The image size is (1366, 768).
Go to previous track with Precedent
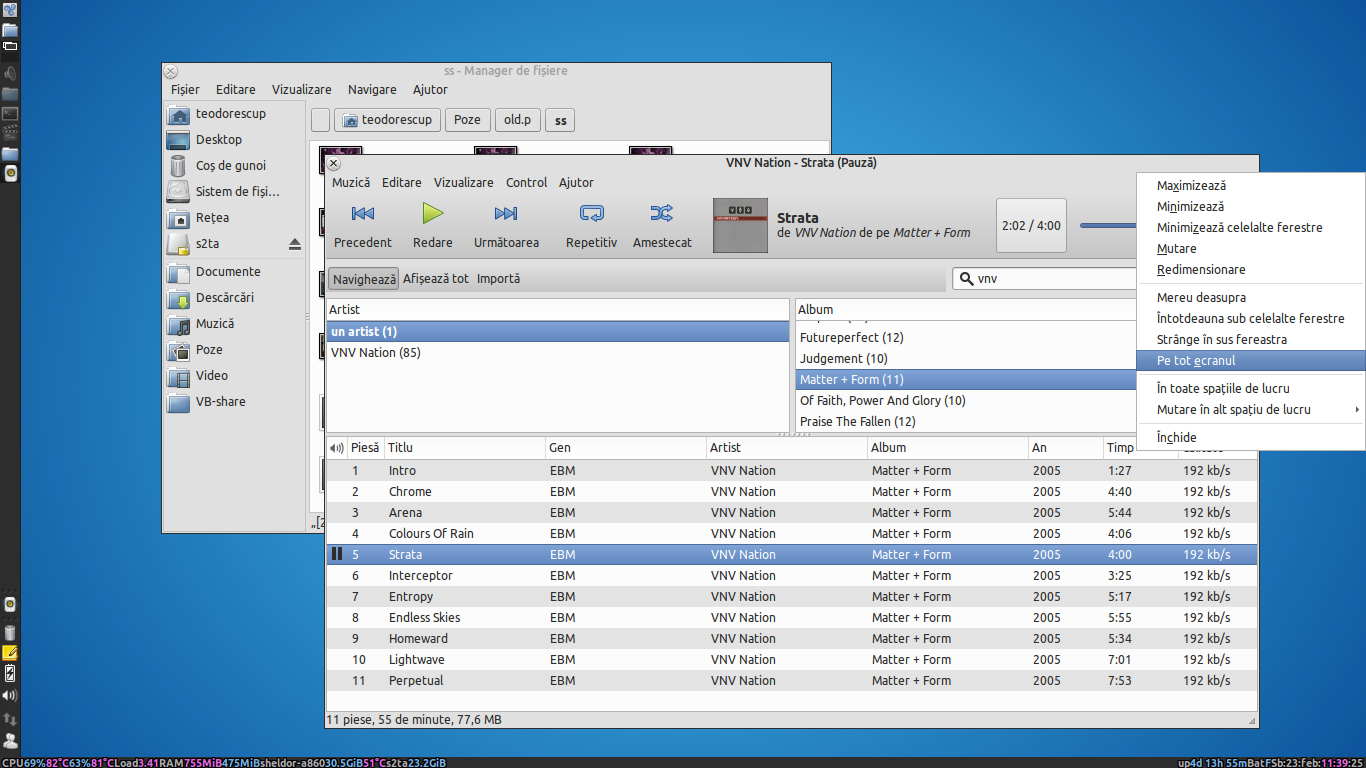pos(363,225)
